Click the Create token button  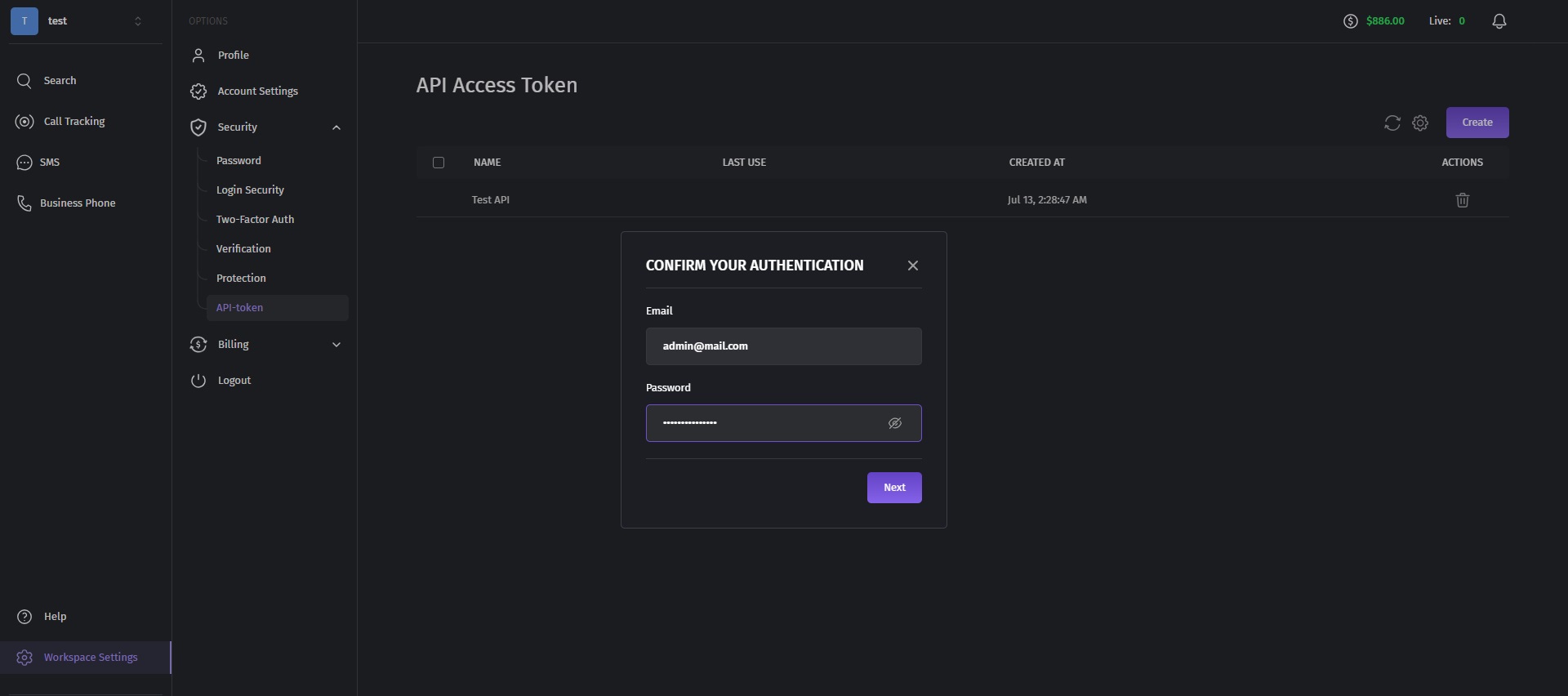(x=1477, y=123)
